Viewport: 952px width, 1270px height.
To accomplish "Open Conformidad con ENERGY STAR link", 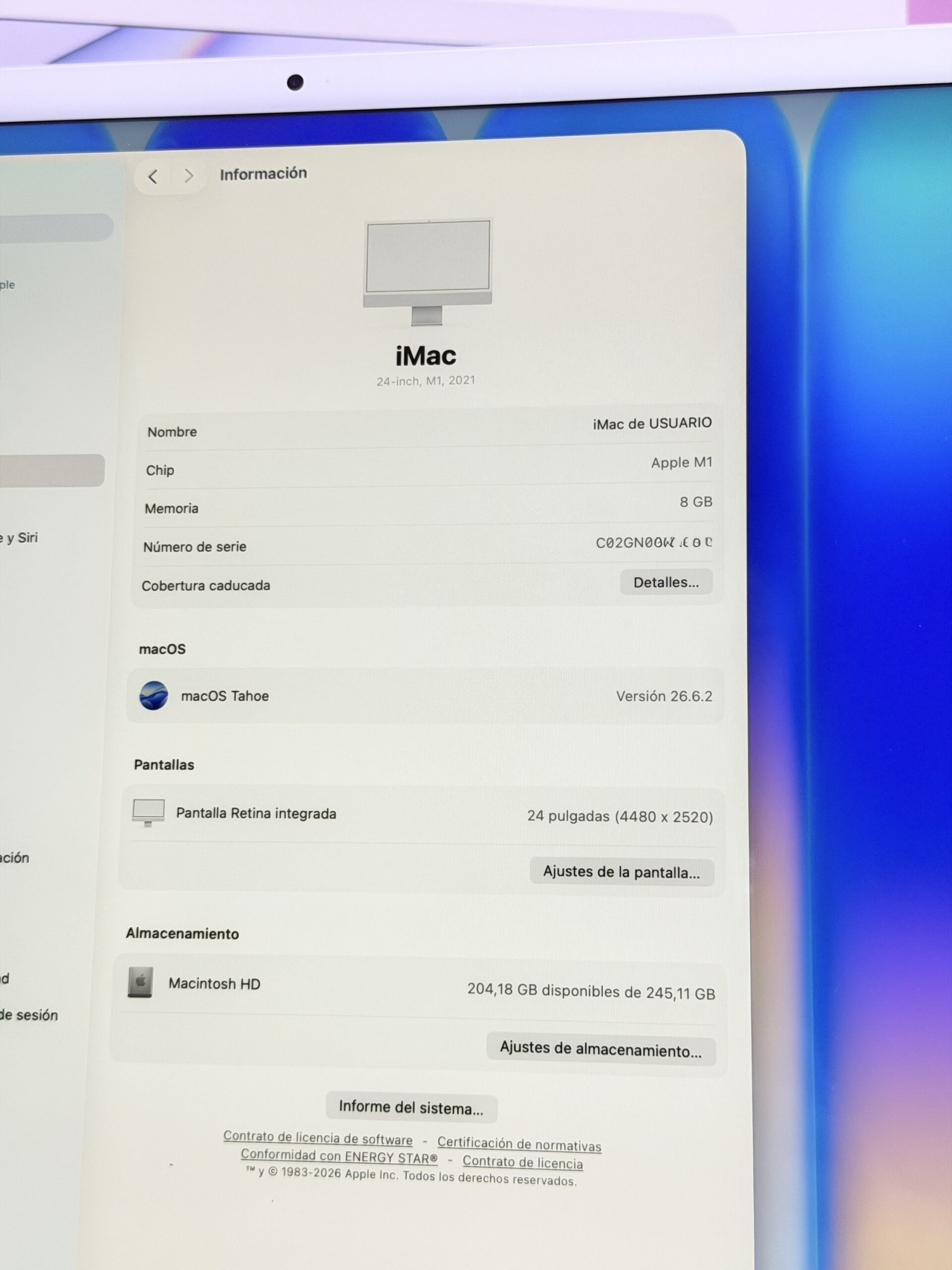I will coord(339,1156).
